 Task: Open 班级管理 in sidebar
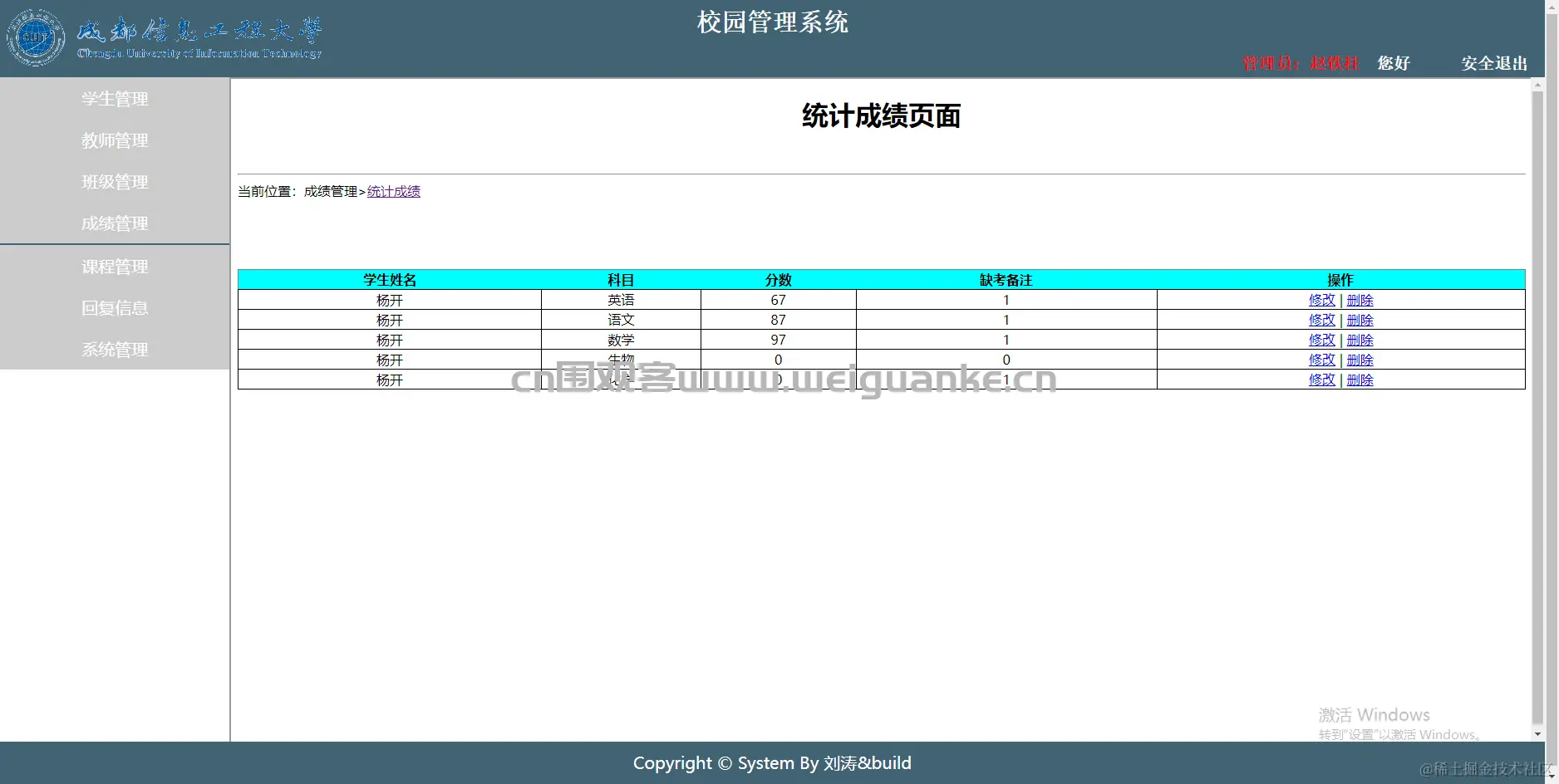(x=115, y=182)
